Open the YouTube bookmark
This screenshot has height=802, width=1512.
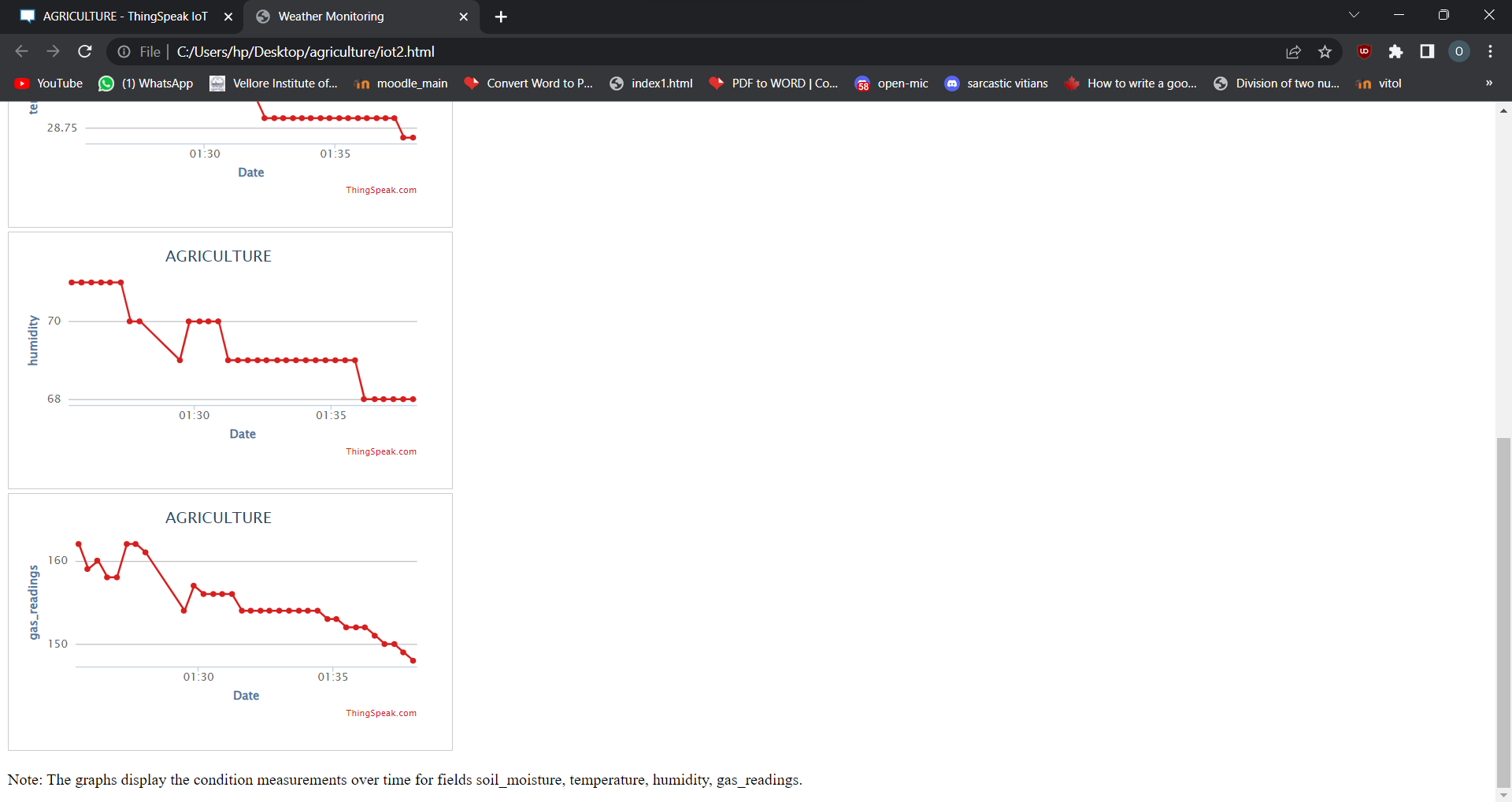pyautogui.click(x=49, y=84)
